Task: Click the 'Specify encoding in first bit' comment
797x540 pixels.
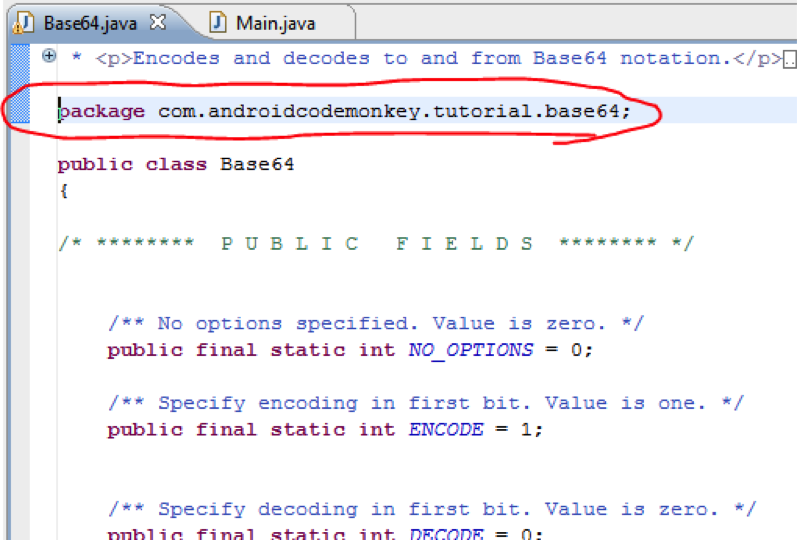Action: (426, 403)
